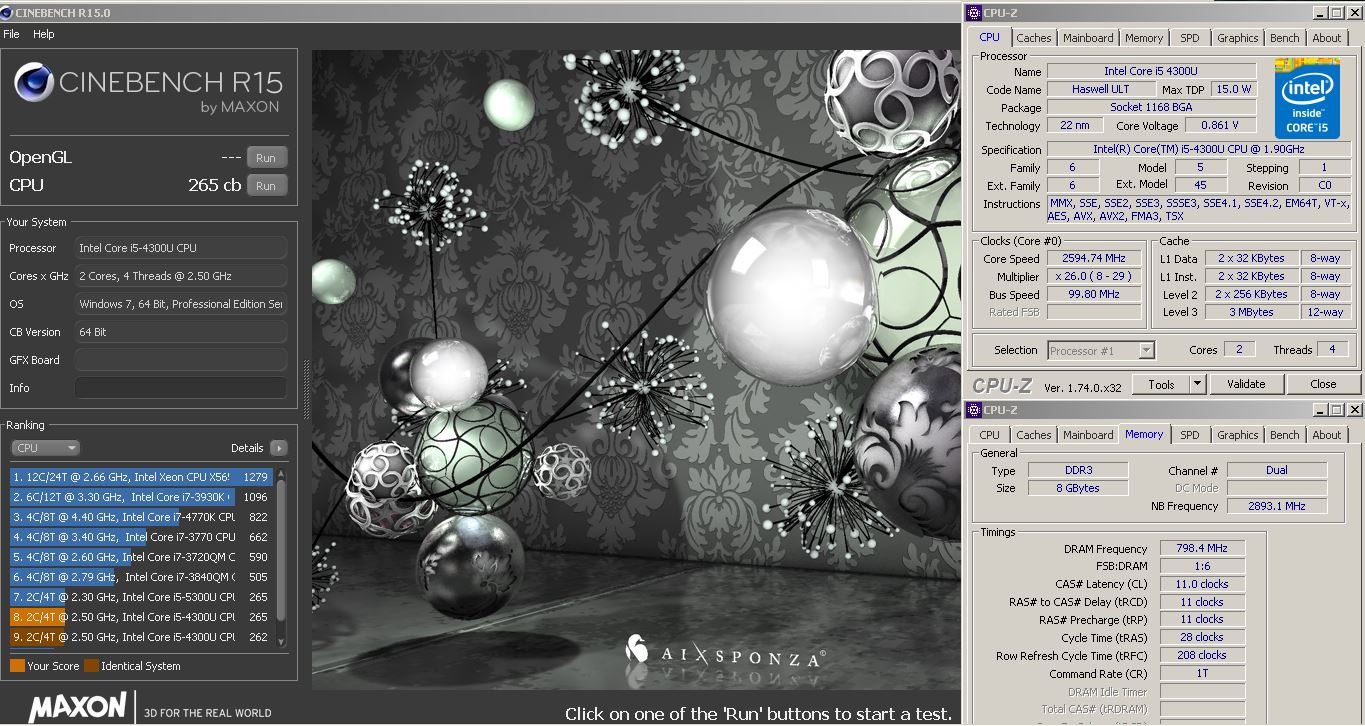This screenshot has width=1365, height=726.
Task: Switch to SPD tab in lower CPU-Z
Action: point(1189,435)
